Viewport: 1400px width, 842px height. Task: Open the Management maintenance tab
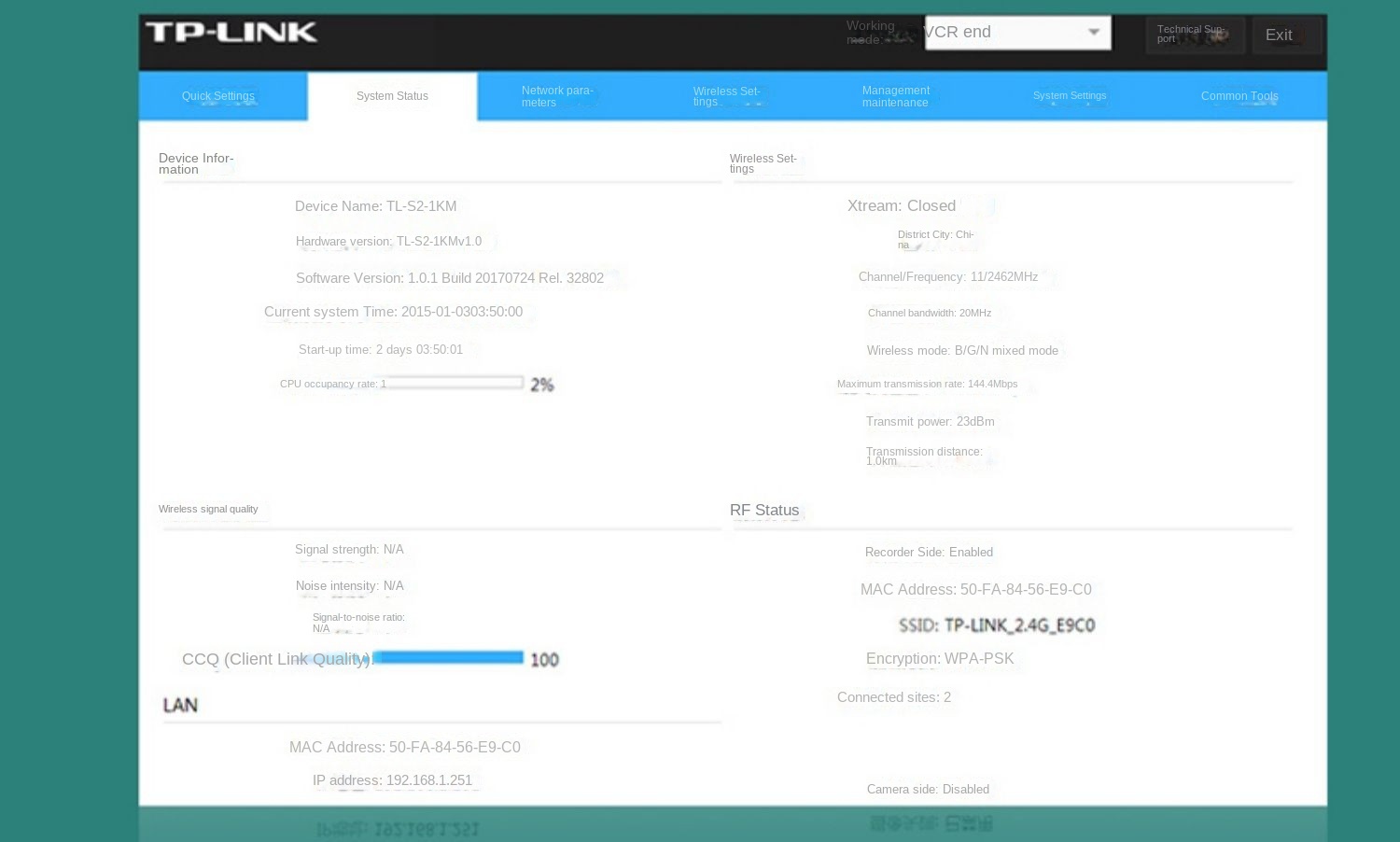tap(895, 96)
